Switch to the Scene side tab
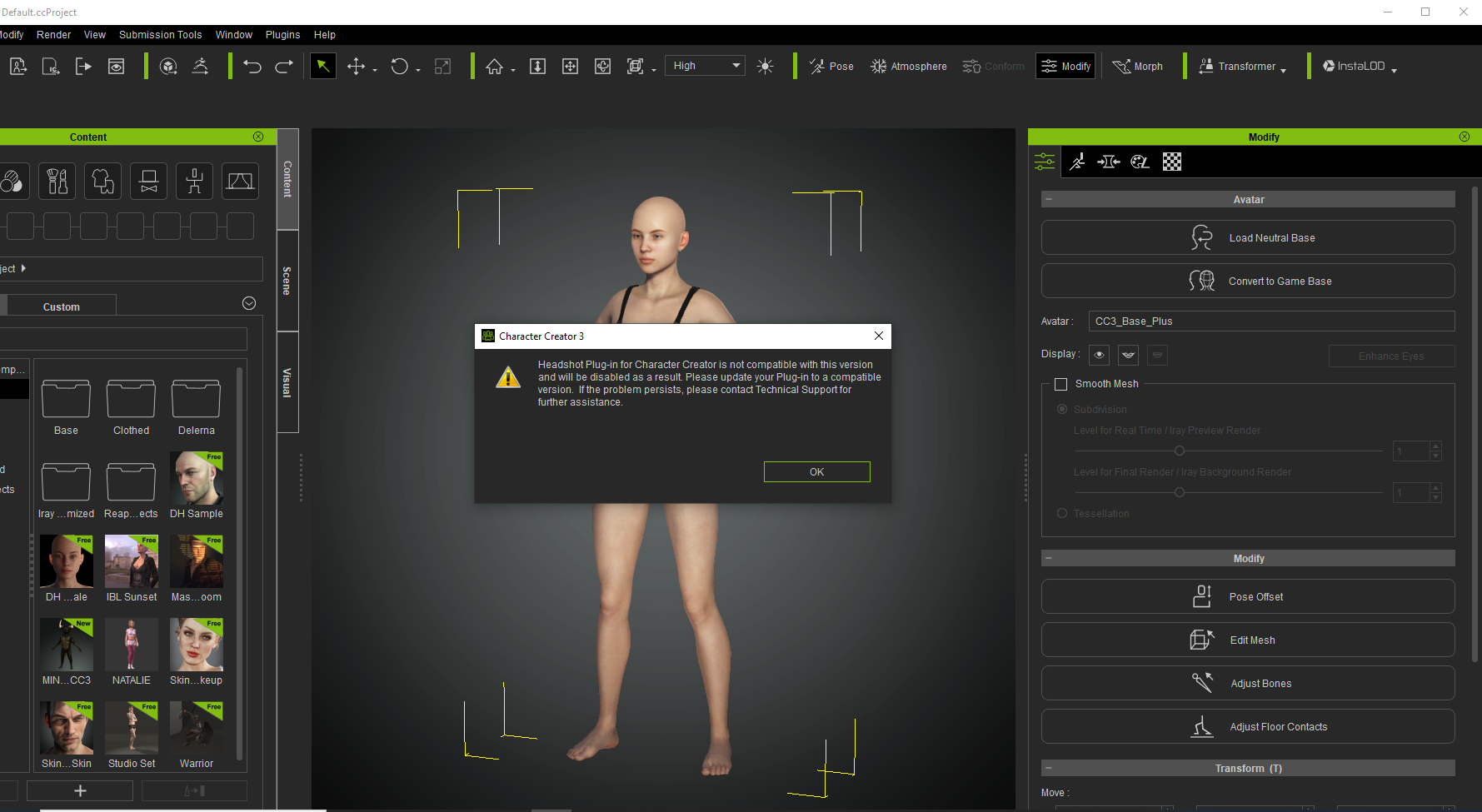This screenshot has width=1482, height=812. (287, 281)
